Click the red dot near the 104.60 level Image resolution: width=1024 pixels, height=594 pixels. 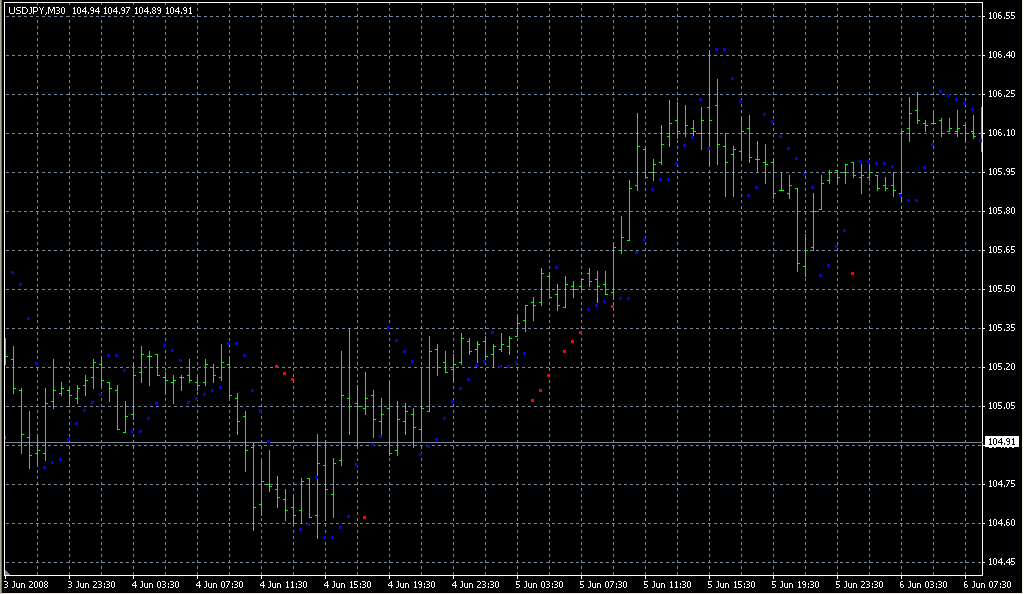coord(364,517)
